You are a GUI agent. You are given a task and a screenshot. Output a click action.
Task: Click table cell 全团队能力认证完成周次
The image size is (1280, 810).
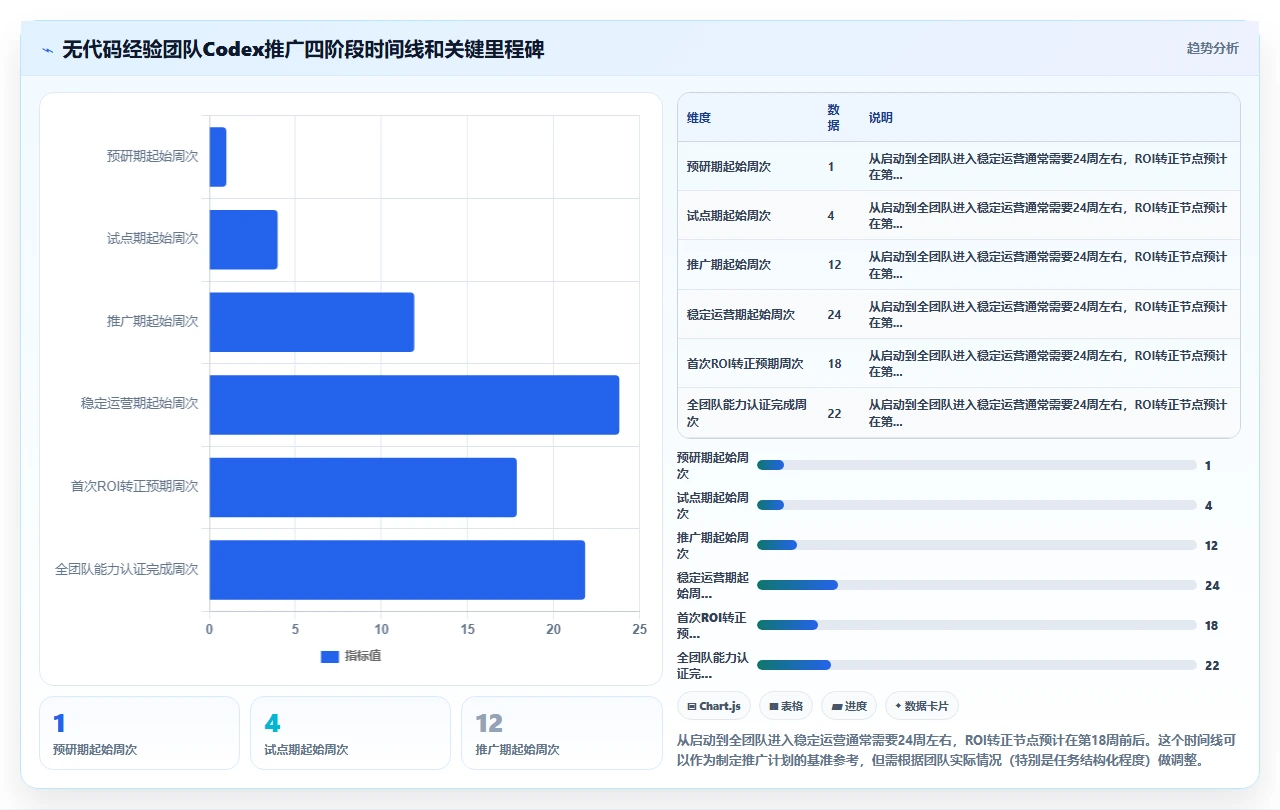pos(748,413)
